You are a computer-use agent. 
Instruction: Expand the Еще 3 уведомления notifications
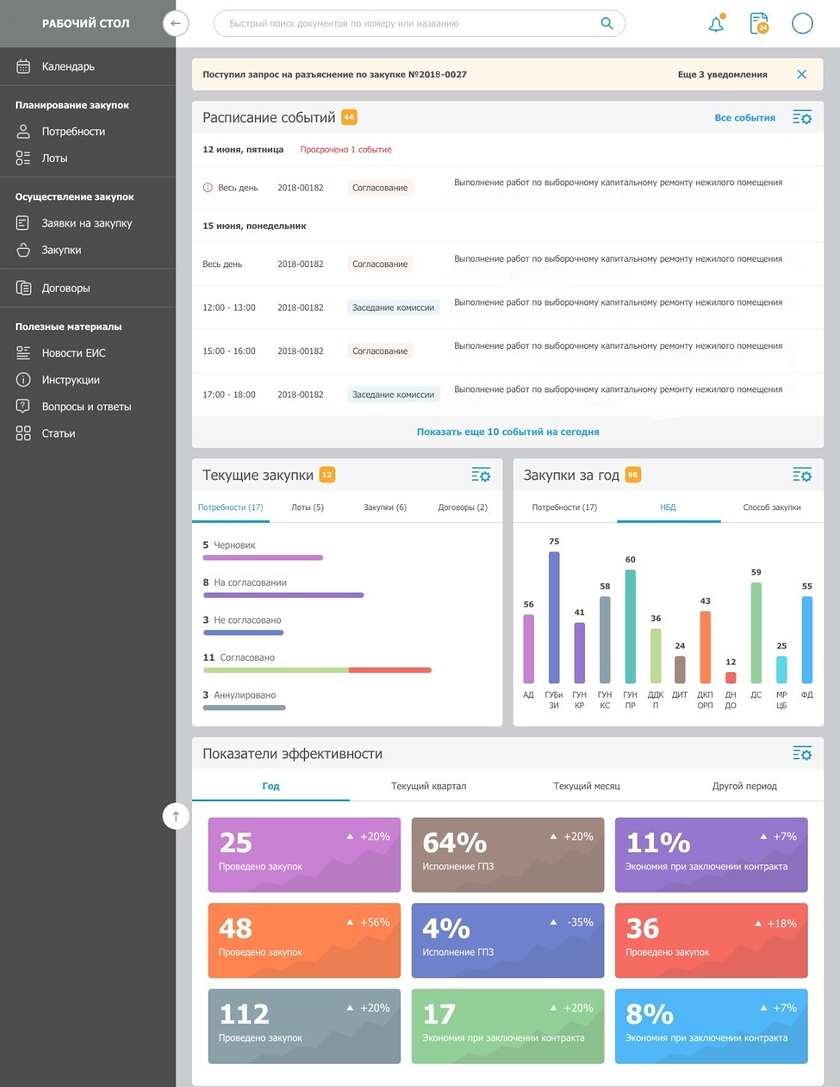coord(722,75)
